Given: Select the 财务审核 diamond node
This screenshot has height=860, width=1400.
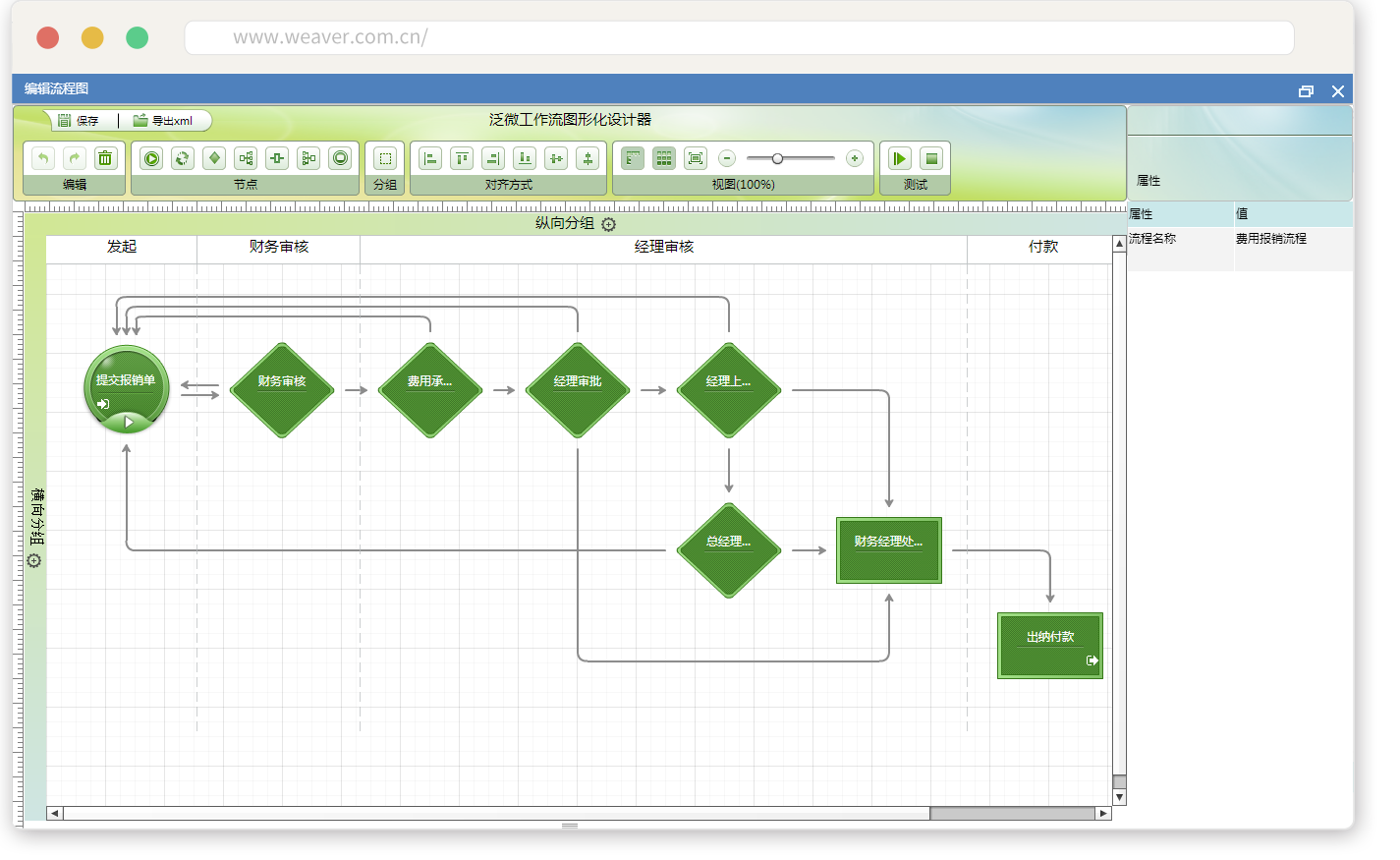Looking at the screenshot, I should pyautogui.click(x=282, y=390).
